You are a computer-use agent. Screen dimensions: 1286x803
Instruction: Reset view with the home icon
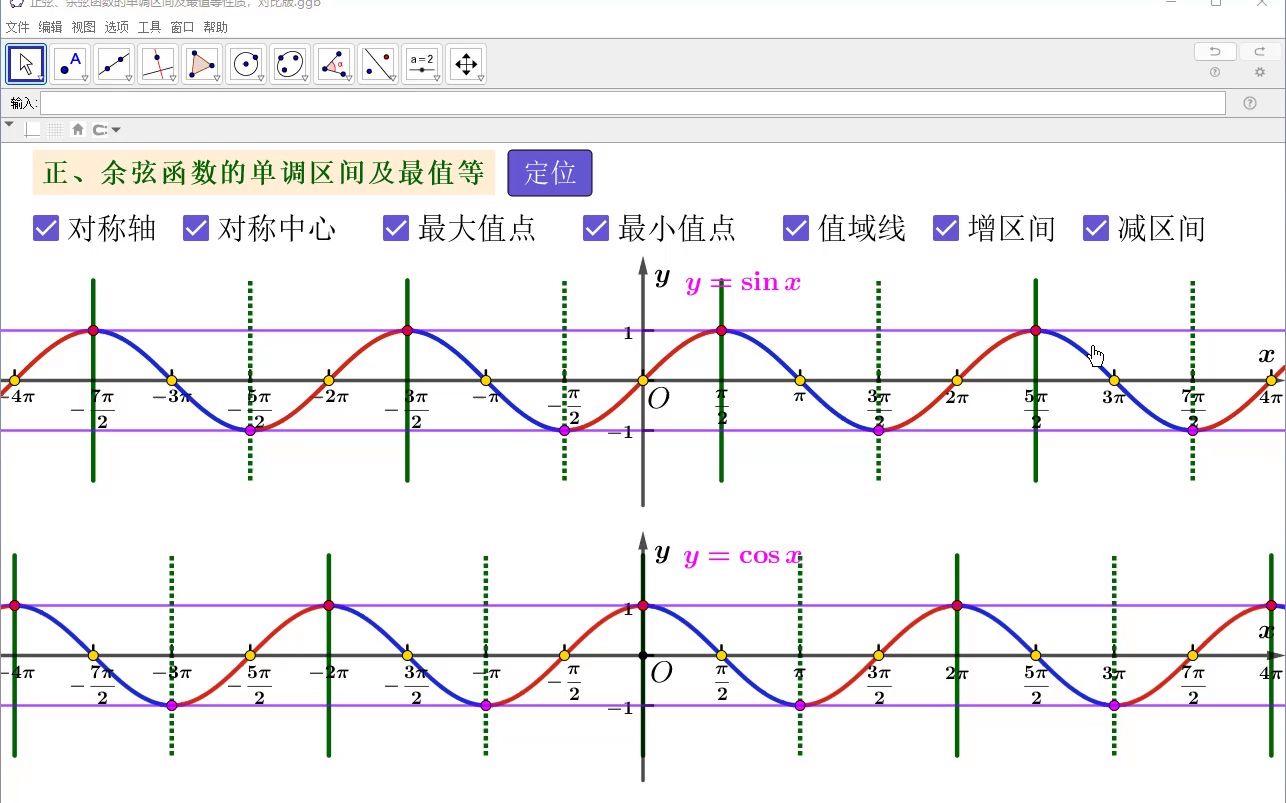[78, 129]
